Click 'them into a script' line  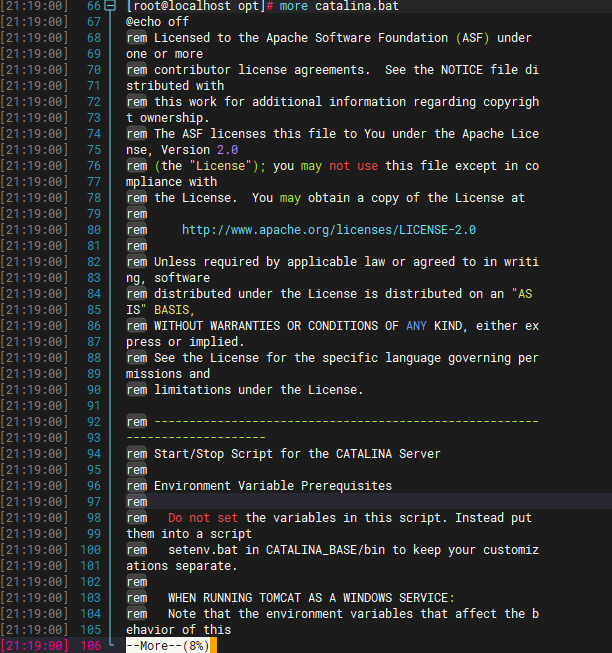click(x=189, y=533)
